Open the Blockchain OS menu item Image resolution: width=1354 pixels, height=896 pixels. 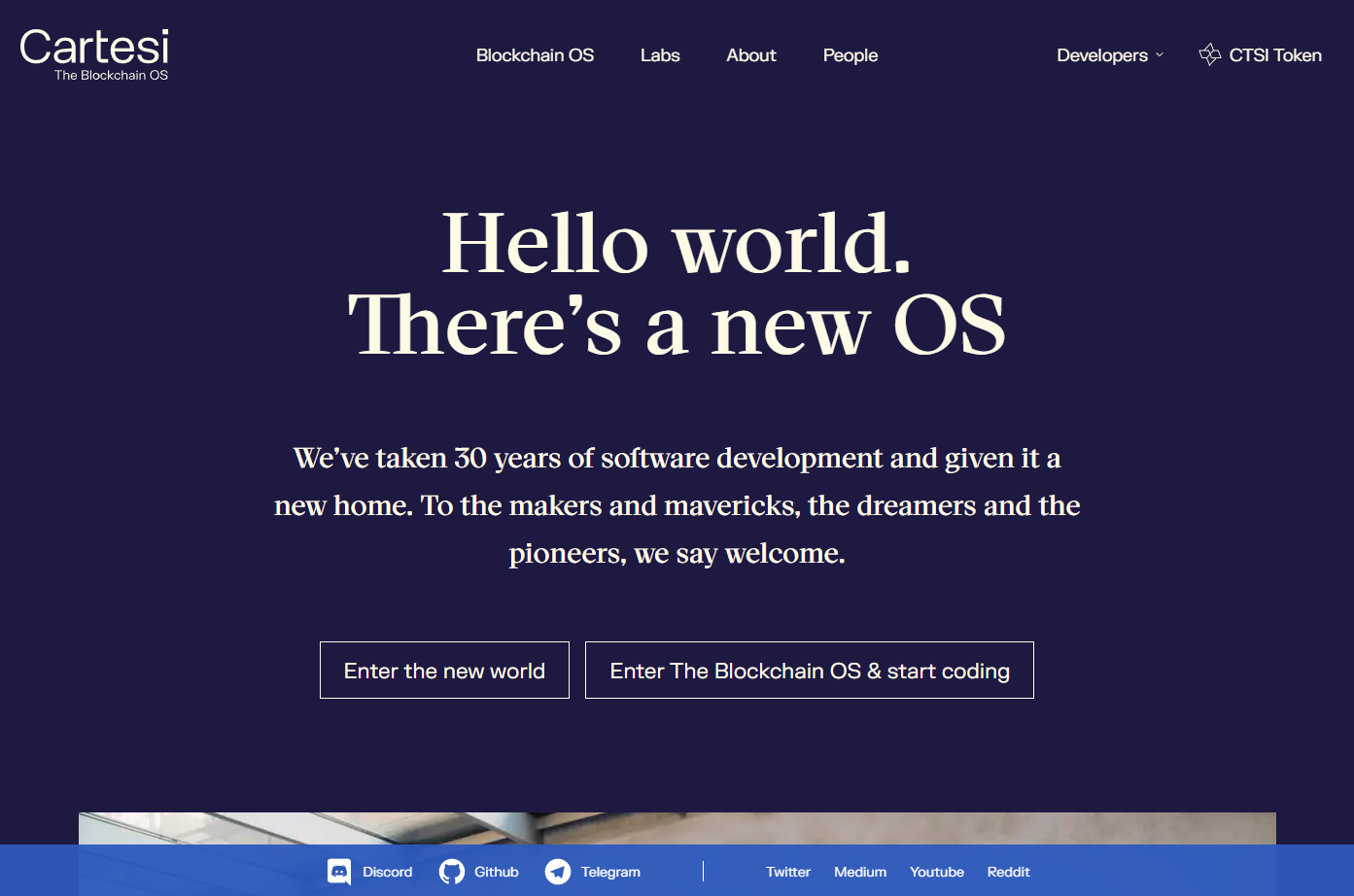pyautogui.click(x=535, y=55)
